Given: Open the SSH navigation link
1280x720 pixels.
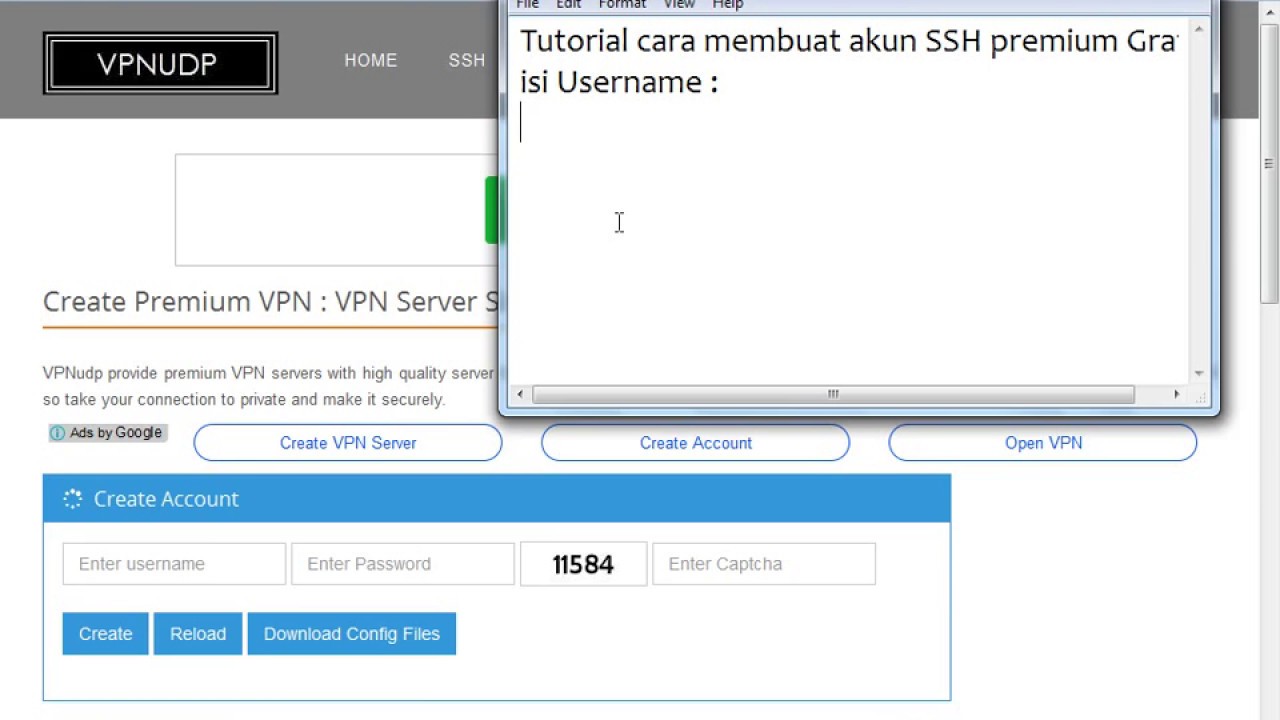Looking at the screenshot, I should tap(467, 60).
